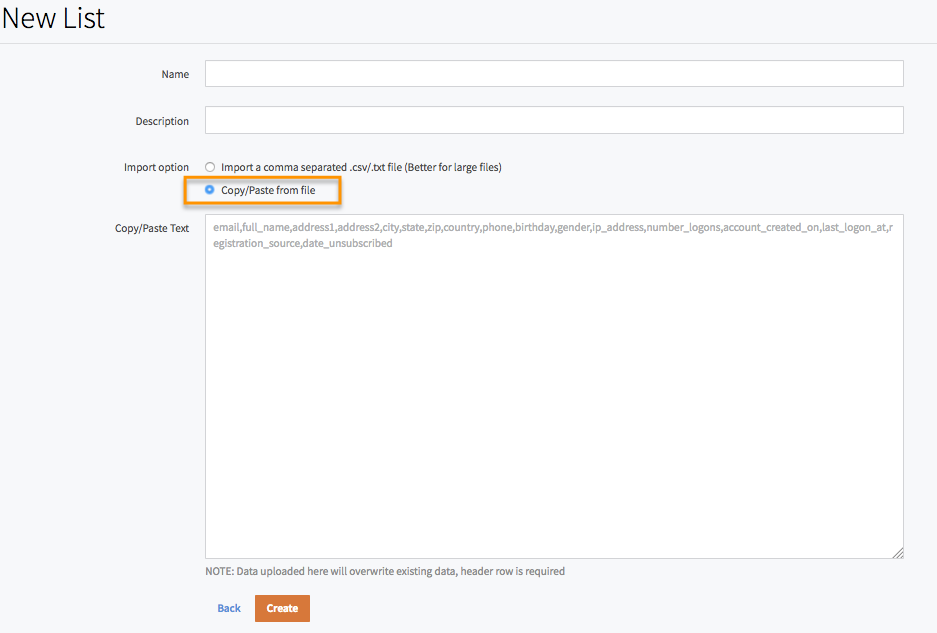Viewport: 937px width, 633px height.
Task: Click the textarea resize handle corner
Action: pyautogui.click(x=898, y=554)
